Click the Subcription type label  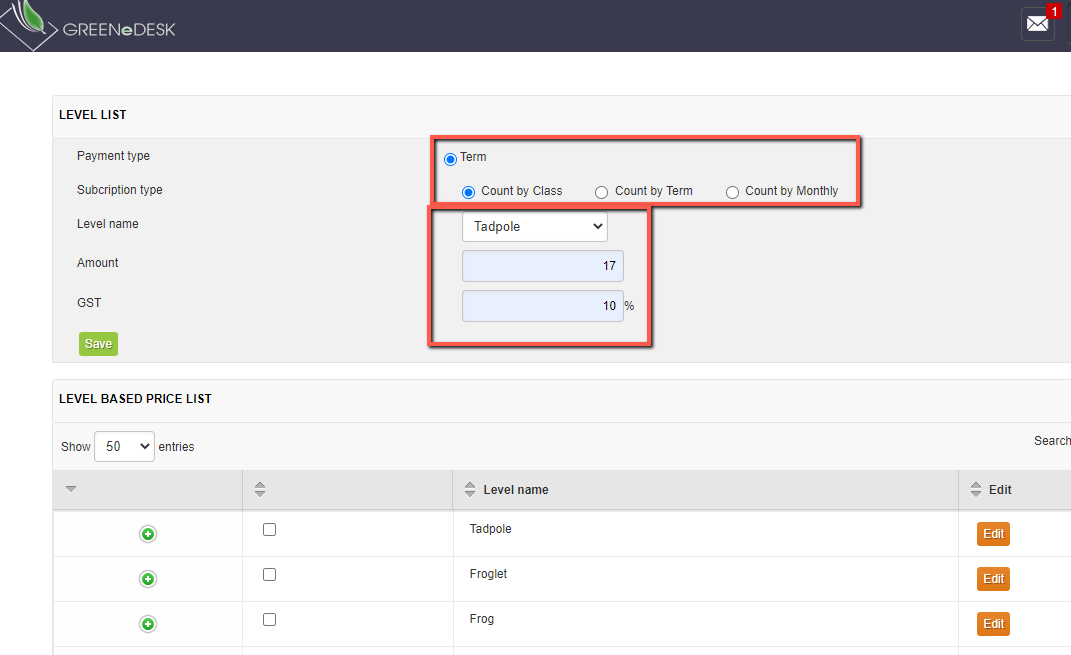pos(120,190)
